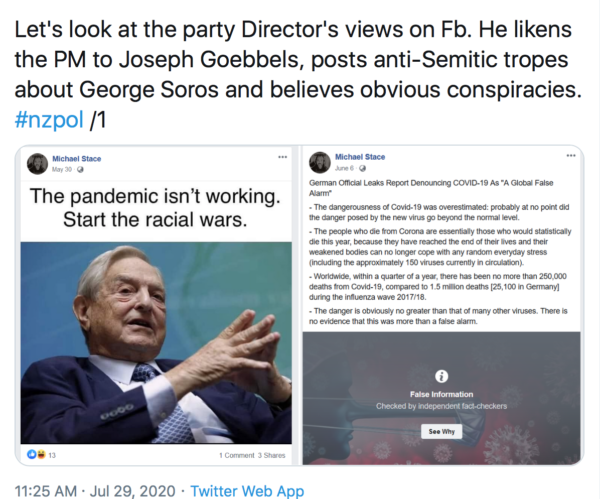Click the False Information info icon
The width and height of the screenshot is (600, 499).
click(442, 376)
